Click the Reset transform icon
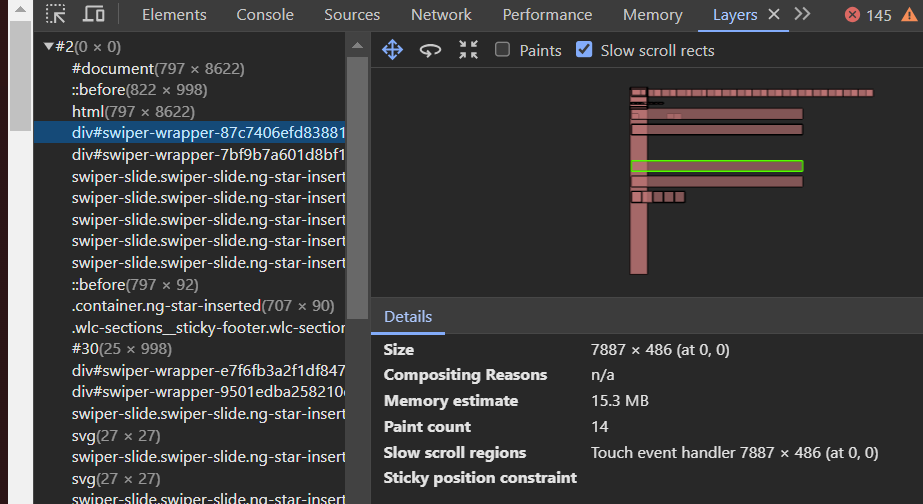Viewport: 923px width, 504px height. (468, 50)
